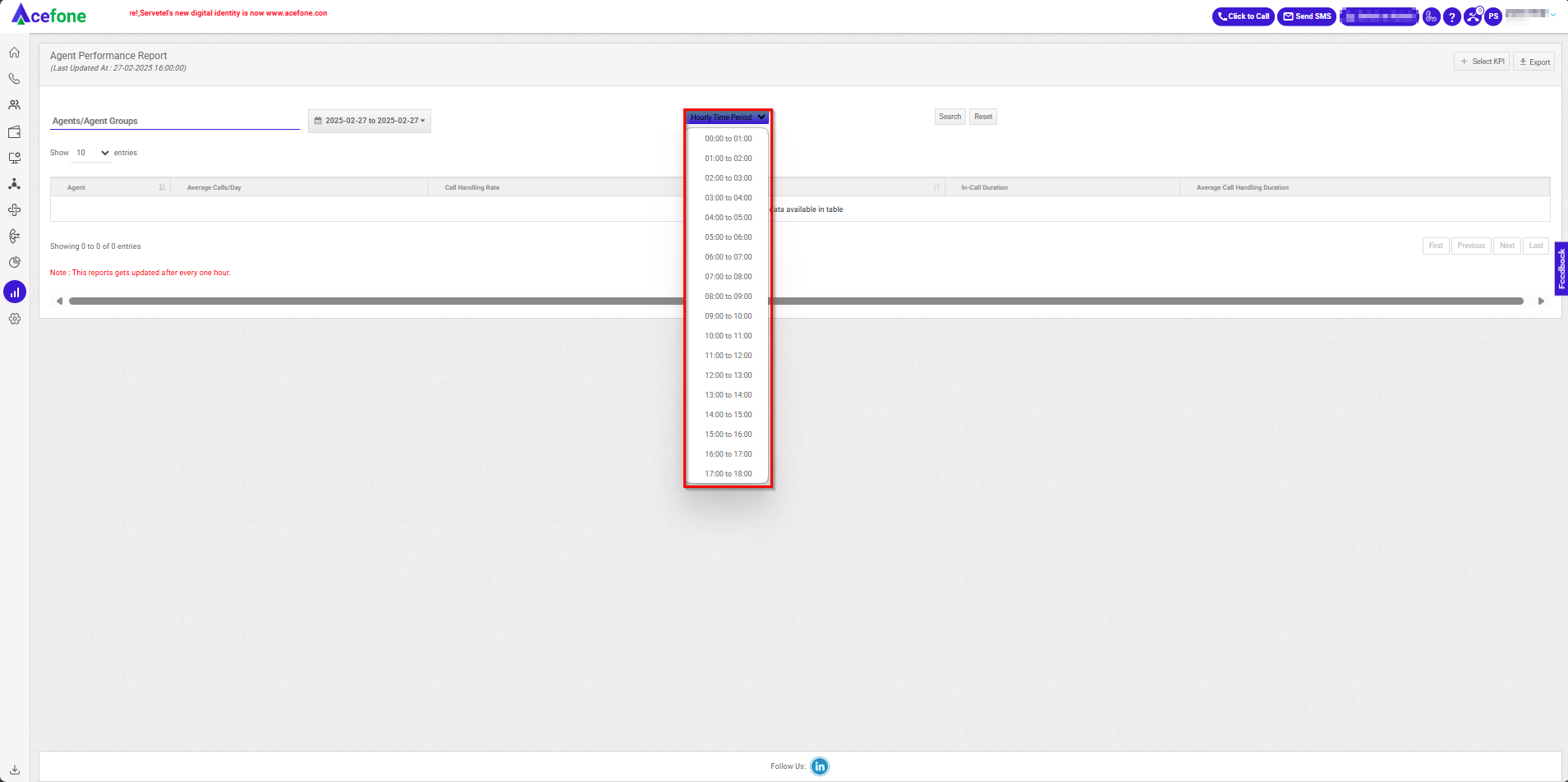Image resolution: width=1568 pixels, height=782 pixels.
Task: Click the Select KPI button
Action: click(x=1482, y=62)
